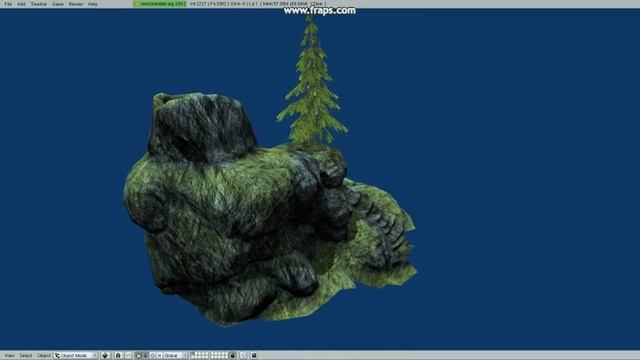The height and width of the screenshot is (360, 640).
Task: Click the lock layers to scene icon
Action: pos(232,356)
